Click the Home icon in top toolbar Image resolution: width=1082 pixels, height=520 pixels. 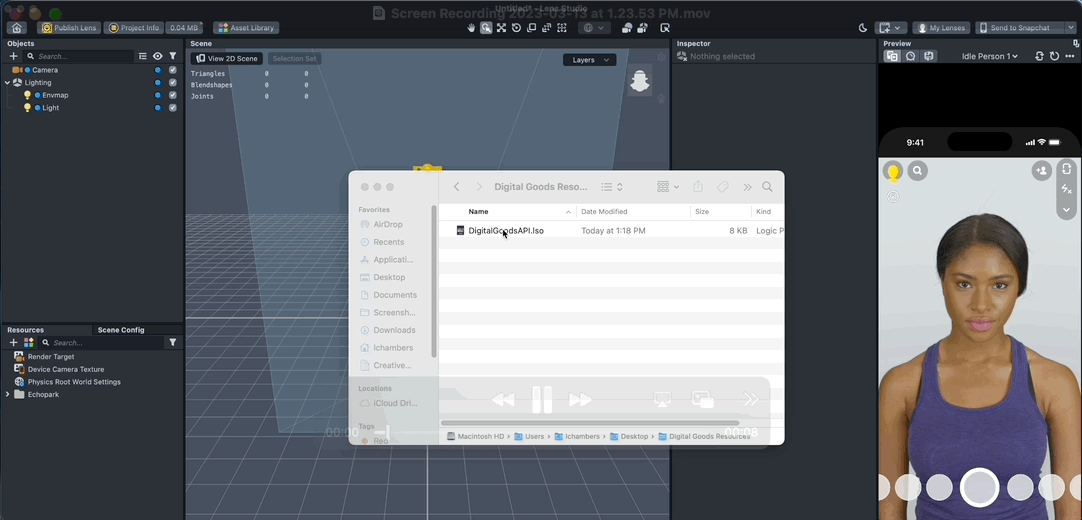[17, 28]
